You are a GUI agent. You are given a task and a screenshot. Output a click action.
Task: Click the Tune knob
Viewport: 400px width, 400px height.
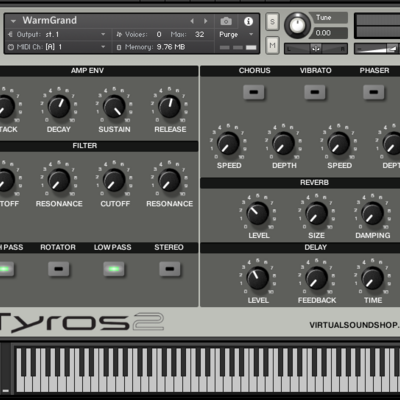pos(297,25)
